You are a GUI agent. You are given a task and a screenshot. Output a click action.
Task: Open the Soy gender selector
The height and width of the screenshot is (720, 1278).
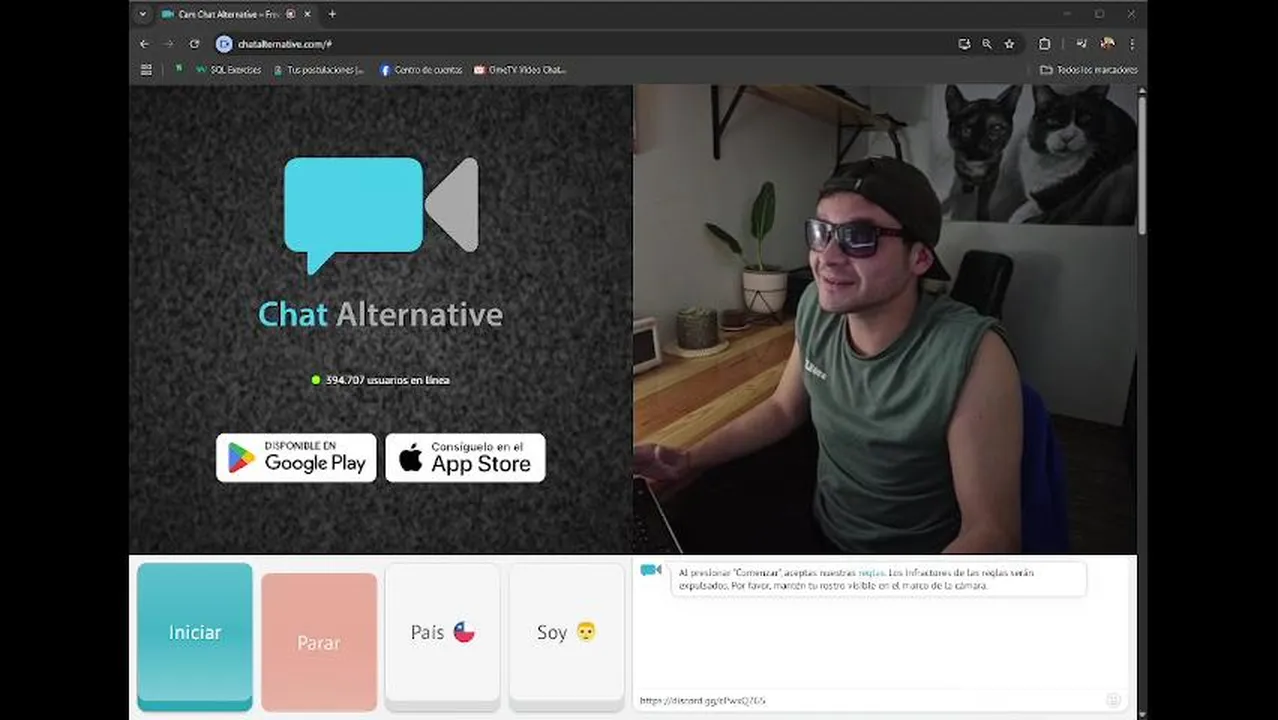pyautogui.click(x=567, y=636)
